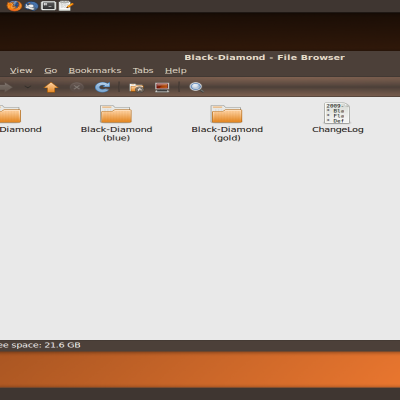Open the View menu

coord(21,71)
